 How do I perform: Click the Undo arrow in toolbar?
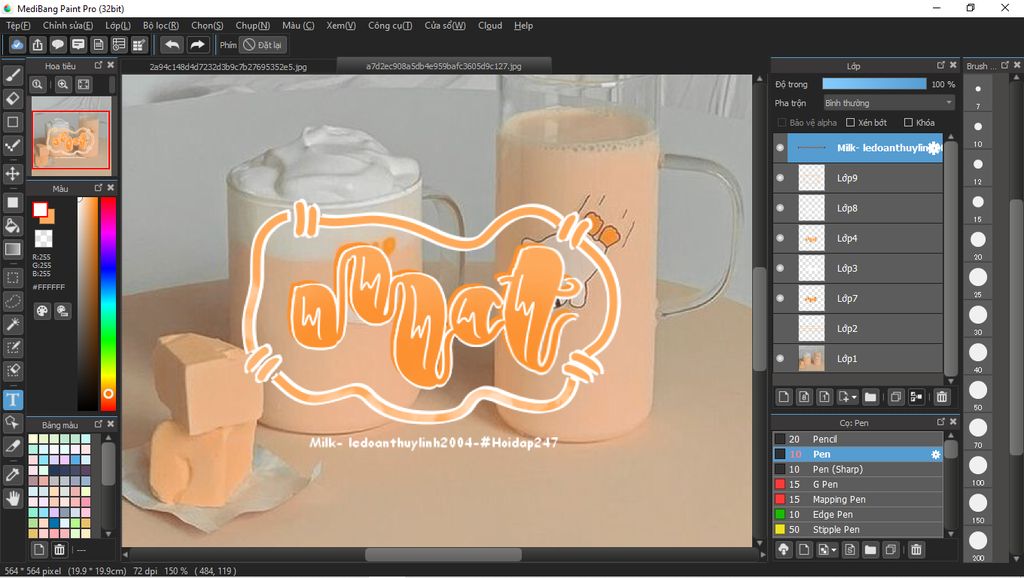click(172, 45)
